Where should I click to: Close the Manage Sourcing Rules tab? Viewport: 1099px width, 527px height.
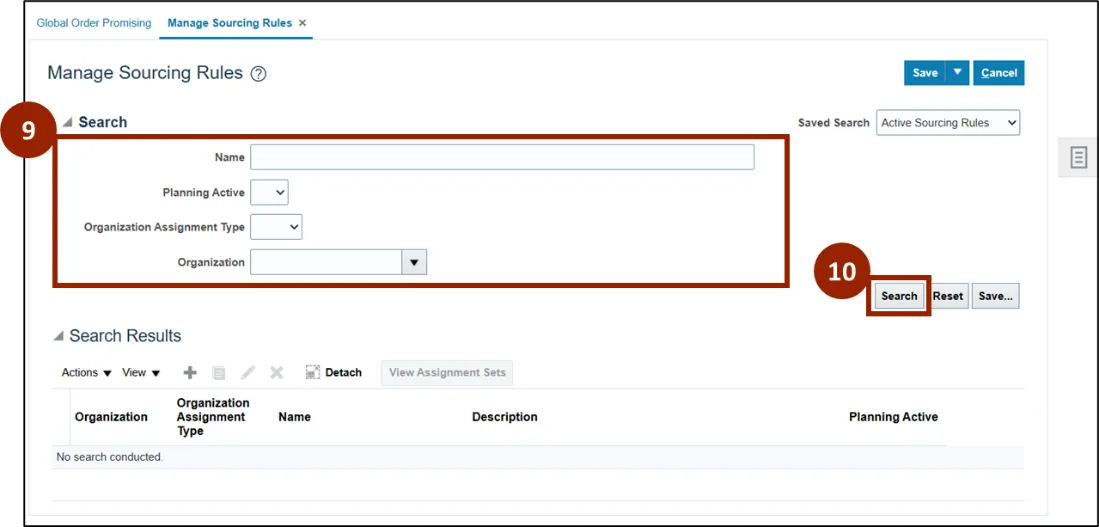tap(303, 23)
